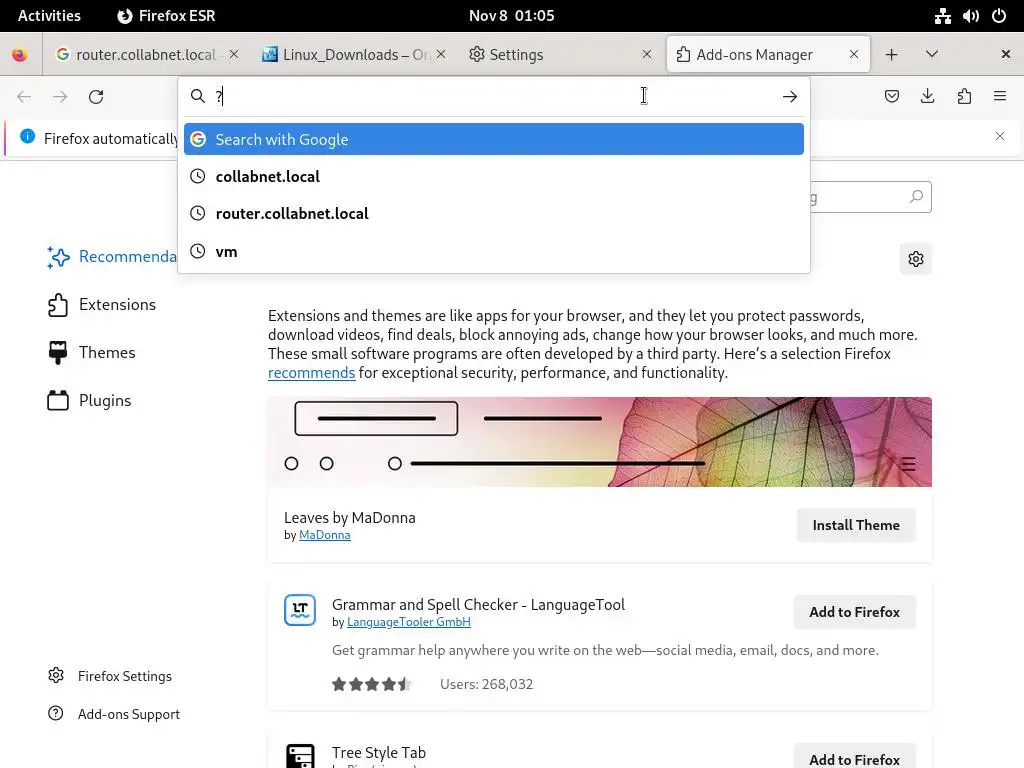Open the MaDonna author link
The width and height of the screenshot is (1024, 768).
325,535
